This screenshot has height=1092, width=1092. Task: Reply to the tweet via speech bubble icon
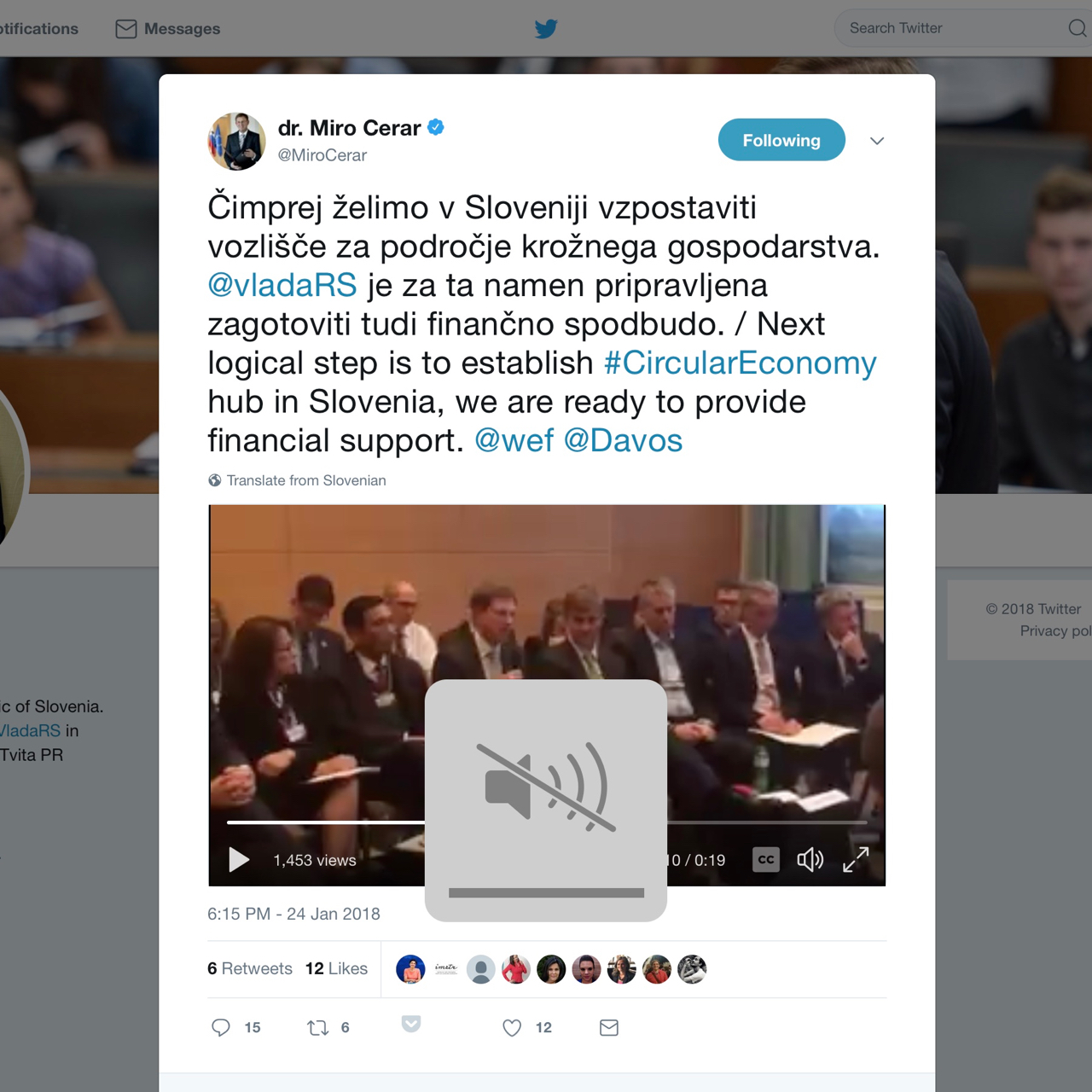click(221, 1027)
